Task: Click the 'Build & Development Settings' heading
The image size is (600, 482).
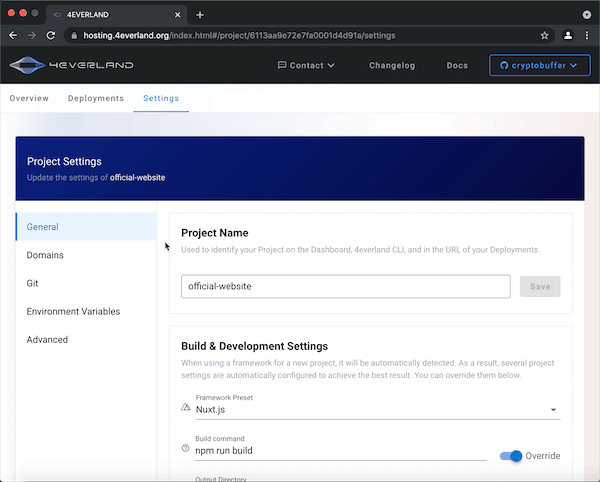Action: tap(254, 346)
